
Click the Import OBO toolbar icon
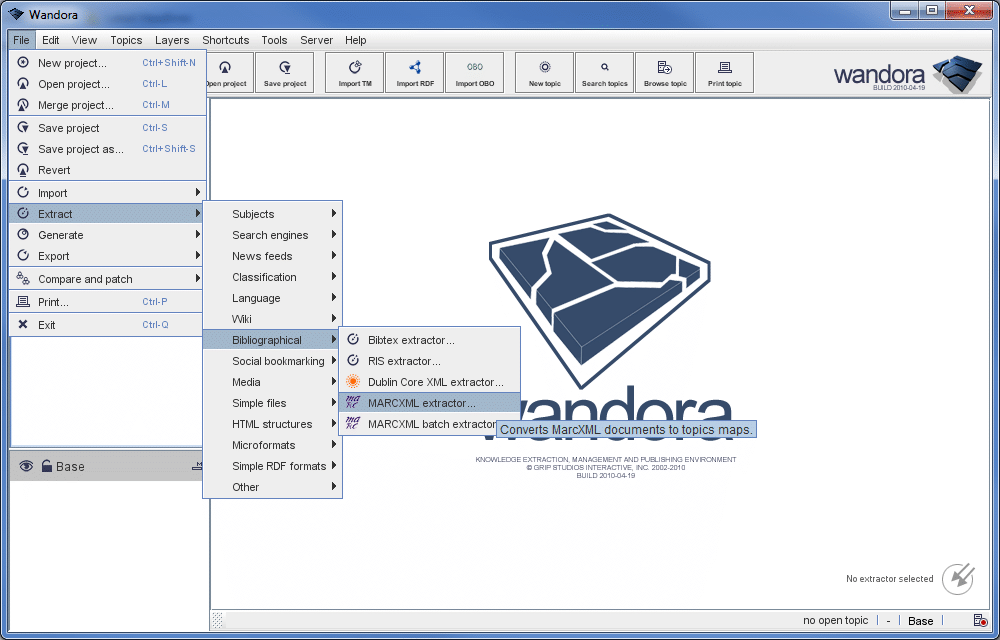[x=475, y=72]
